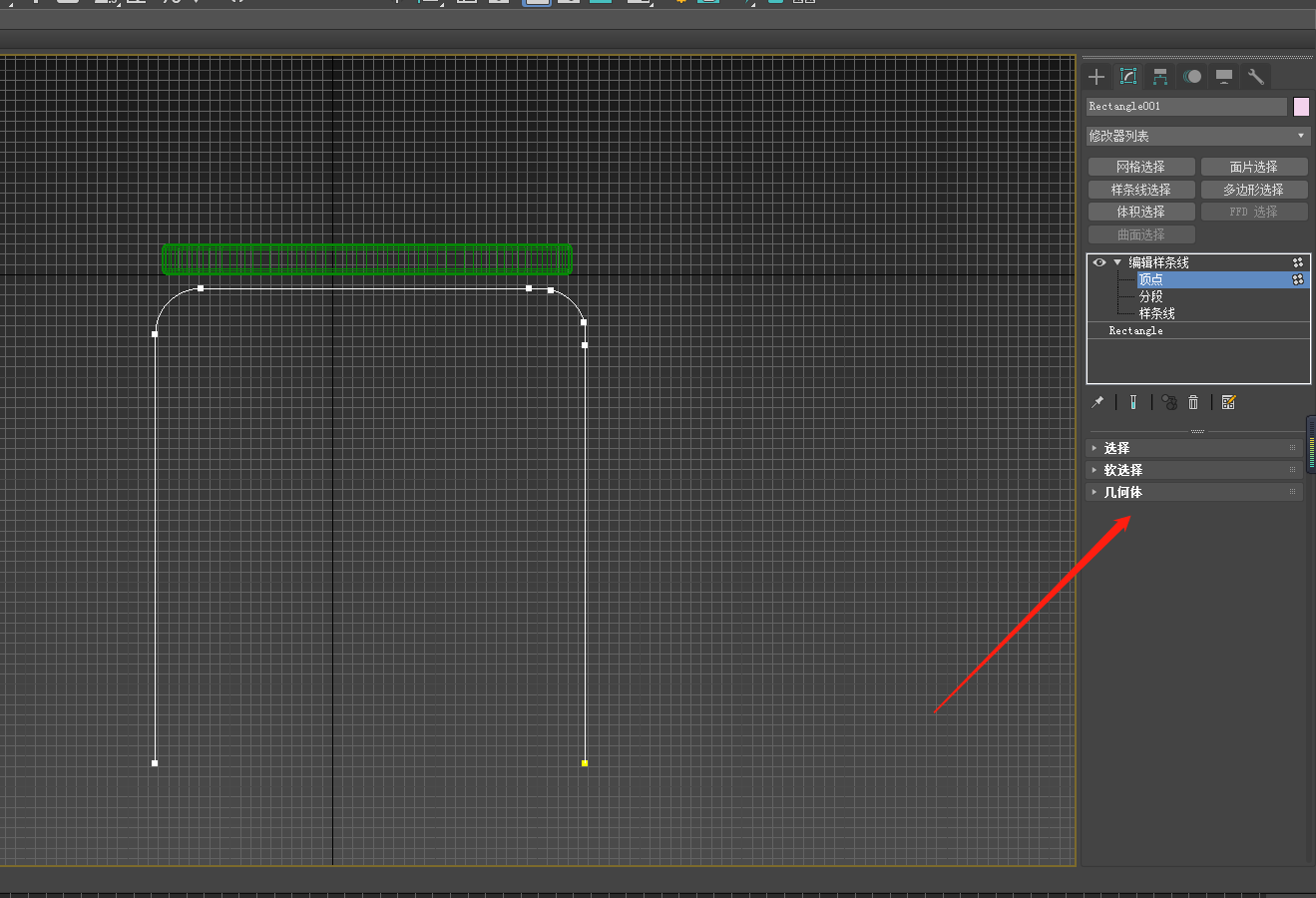Select the 顶点 sub-object level
The width and height of the screenshot is (1316, 898).
tap(1151, 280)
